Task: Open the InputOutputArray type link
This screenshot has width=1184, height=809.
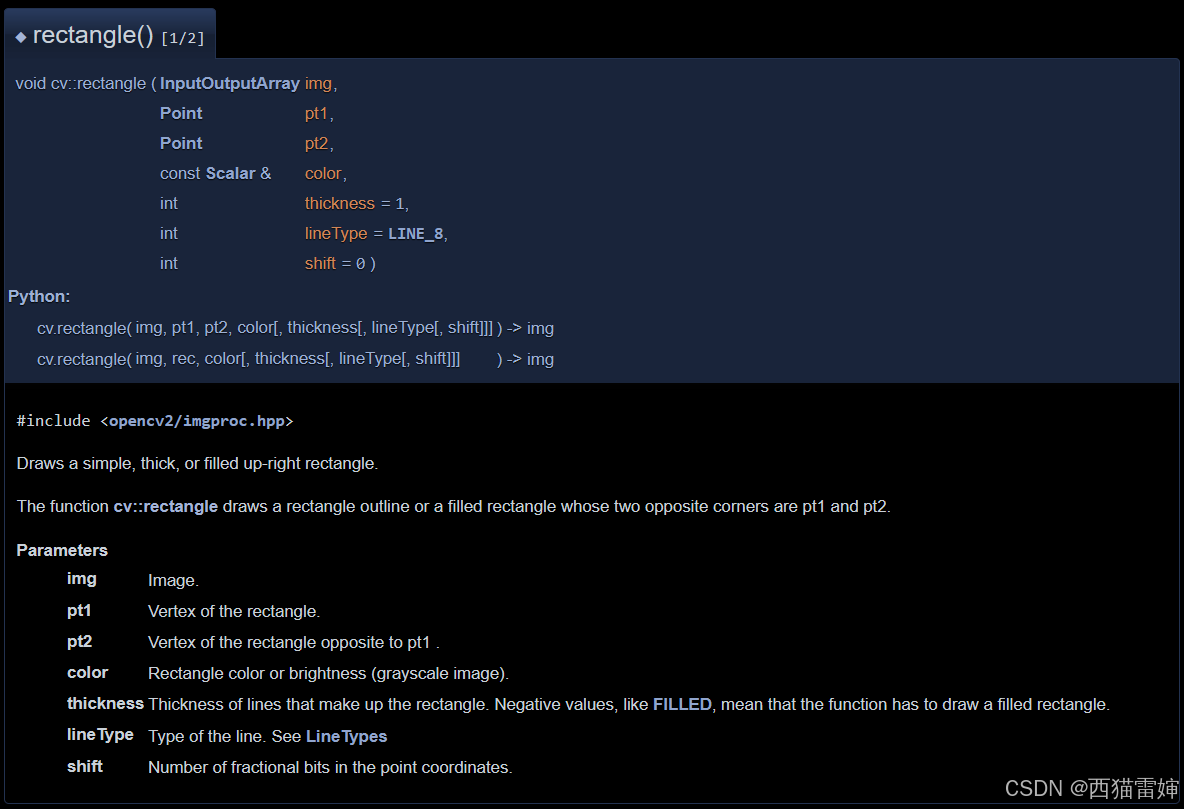Action: click(x=230, y=83)
